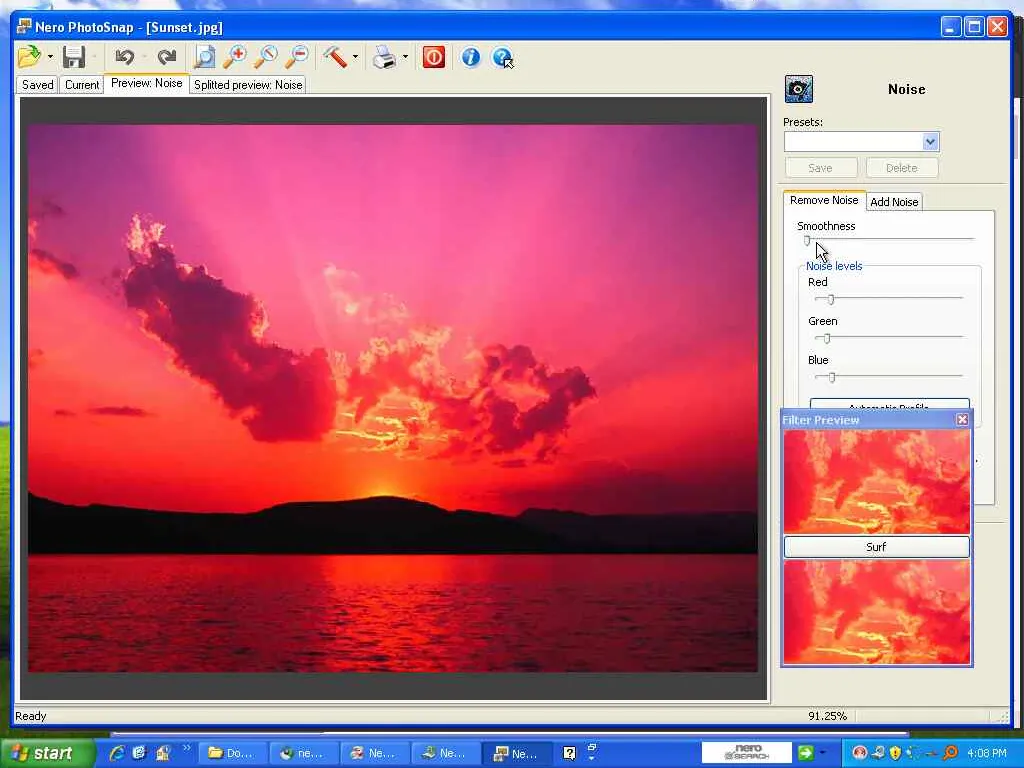Viewport: 1024px width, 768px height.
Task: Click the lower Filter Preview thumbnail
Action: coord(876,612)
